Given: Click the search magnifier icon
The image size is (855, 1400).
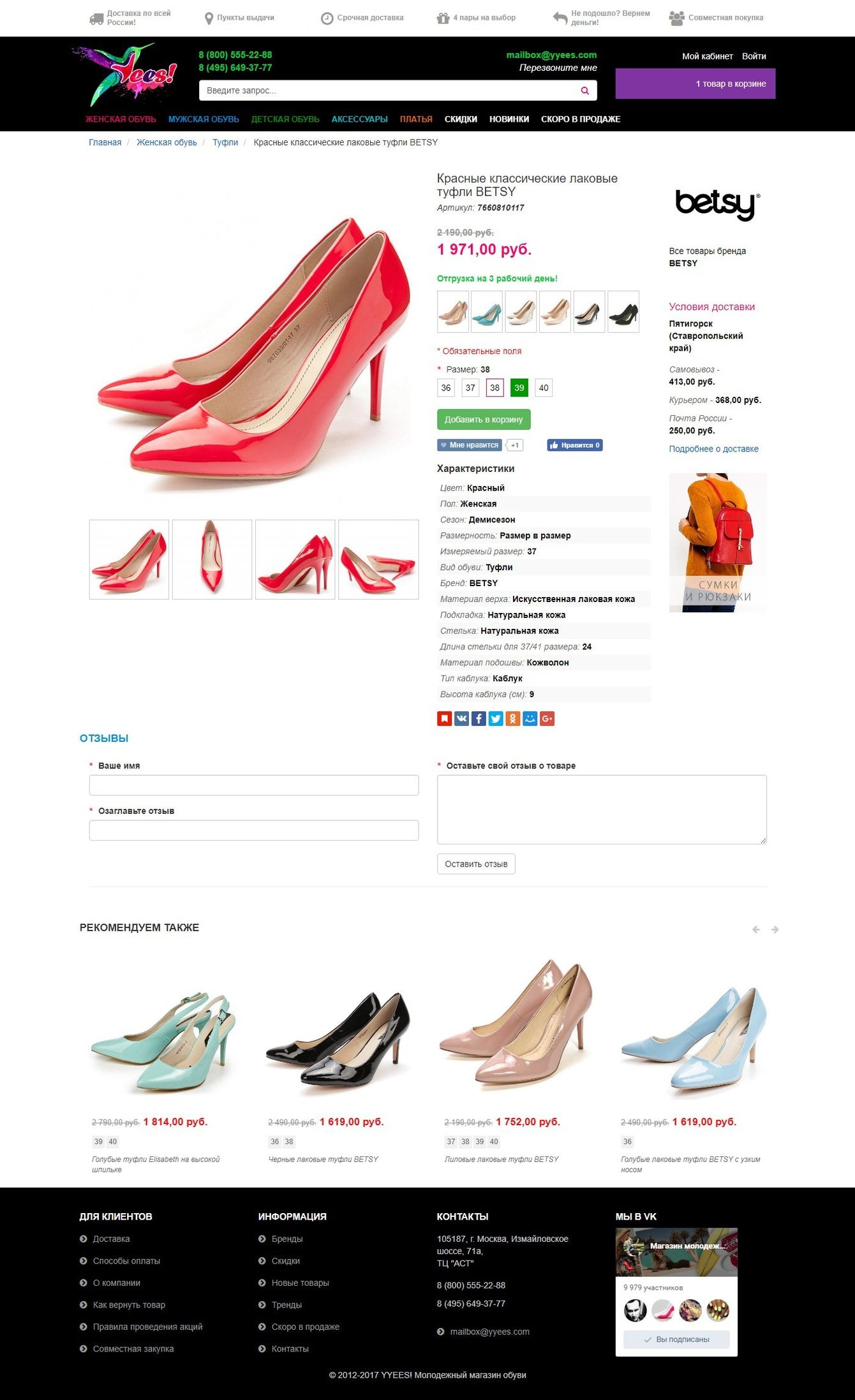Looking at the screenshot, I should (x=584, y=91).
